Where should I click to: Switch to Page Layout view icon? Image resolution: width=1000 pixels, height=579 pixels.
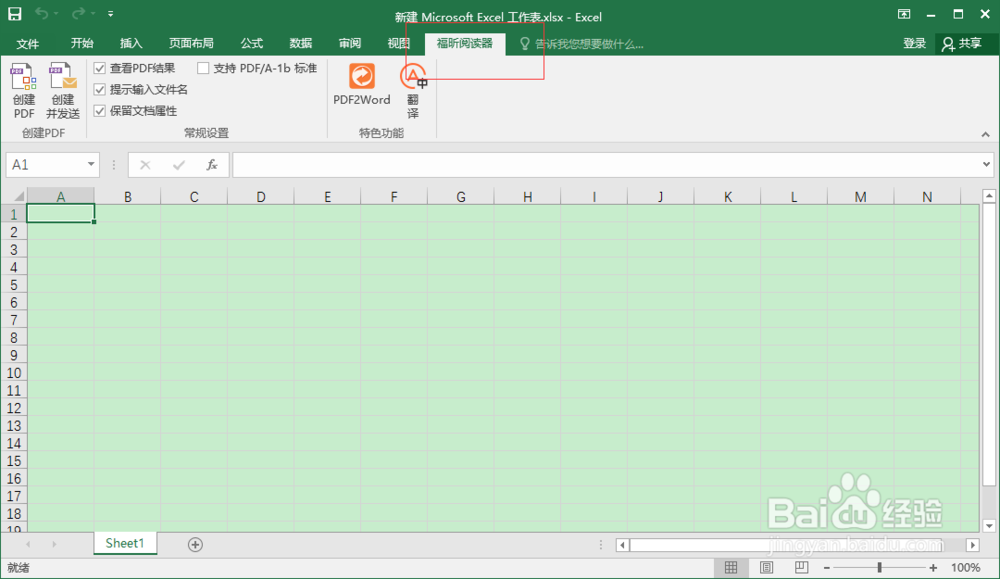(x=766, y=567)
